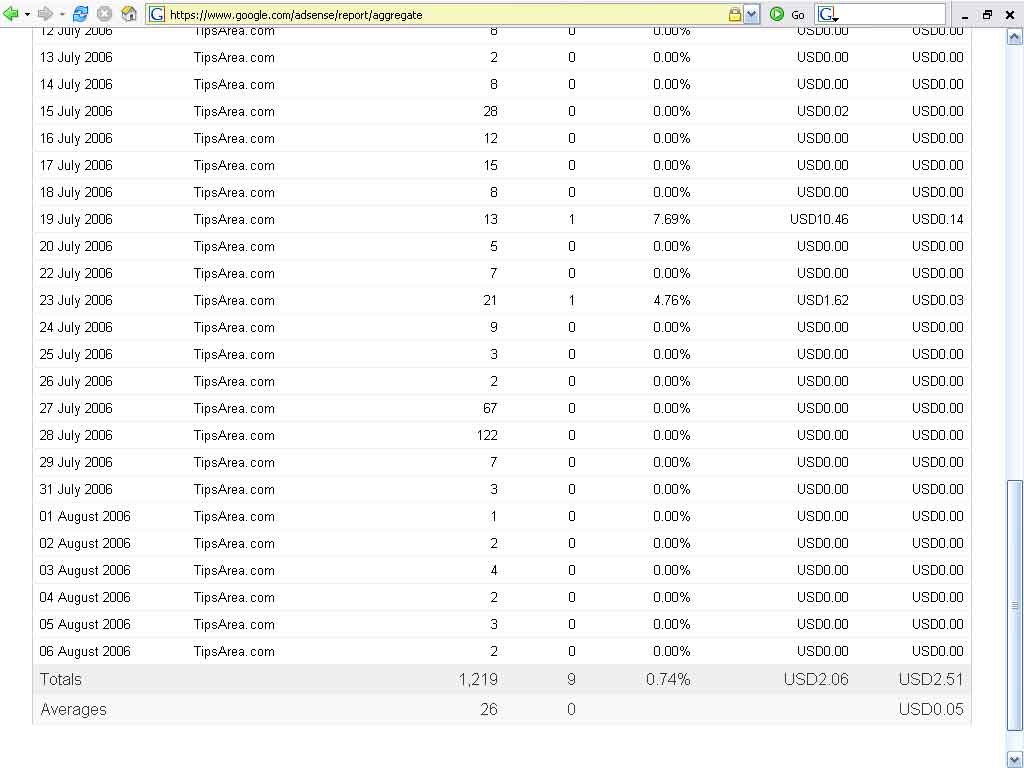This screenshot has height=768, width=1024.
Task: Click the total impressions 1,219
Action: coord(478,680)
